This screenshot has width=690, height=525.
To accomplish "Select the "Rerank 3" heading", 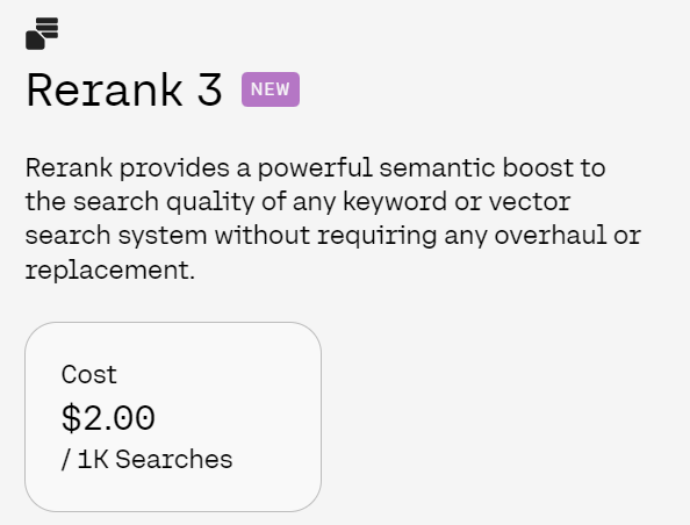I will (124, 91).
